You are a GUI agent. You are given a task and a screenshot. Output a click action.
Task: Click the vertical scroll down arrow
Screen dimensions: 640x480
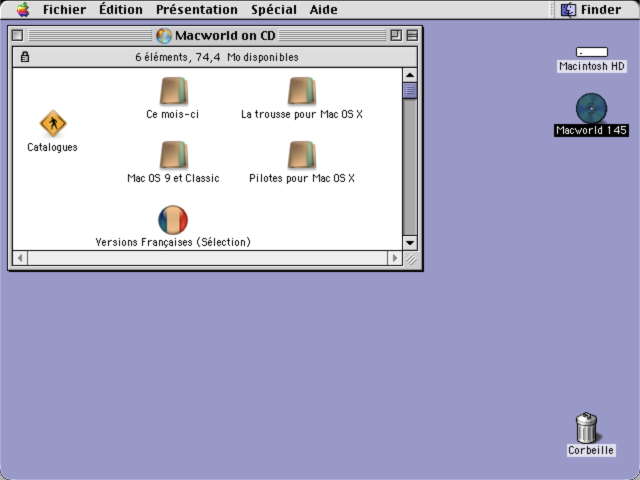coord(410,243)
